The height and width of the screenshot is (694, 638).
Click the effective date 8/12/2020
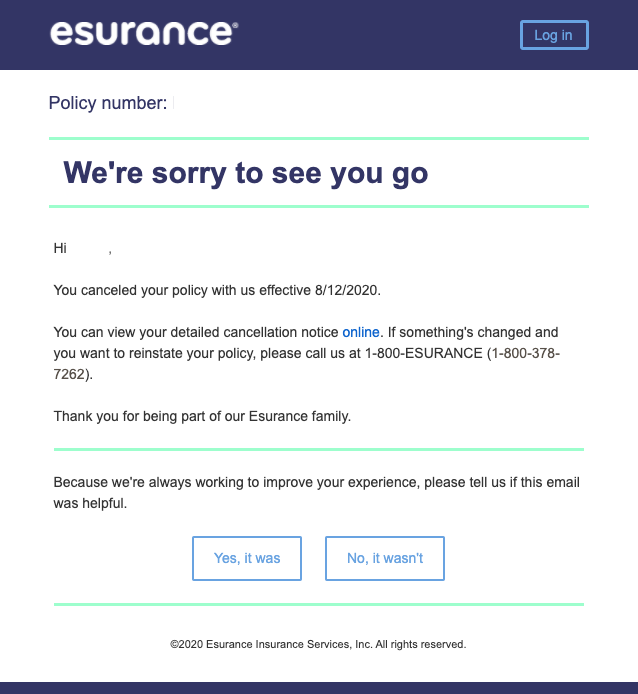[x=346, y=290]
